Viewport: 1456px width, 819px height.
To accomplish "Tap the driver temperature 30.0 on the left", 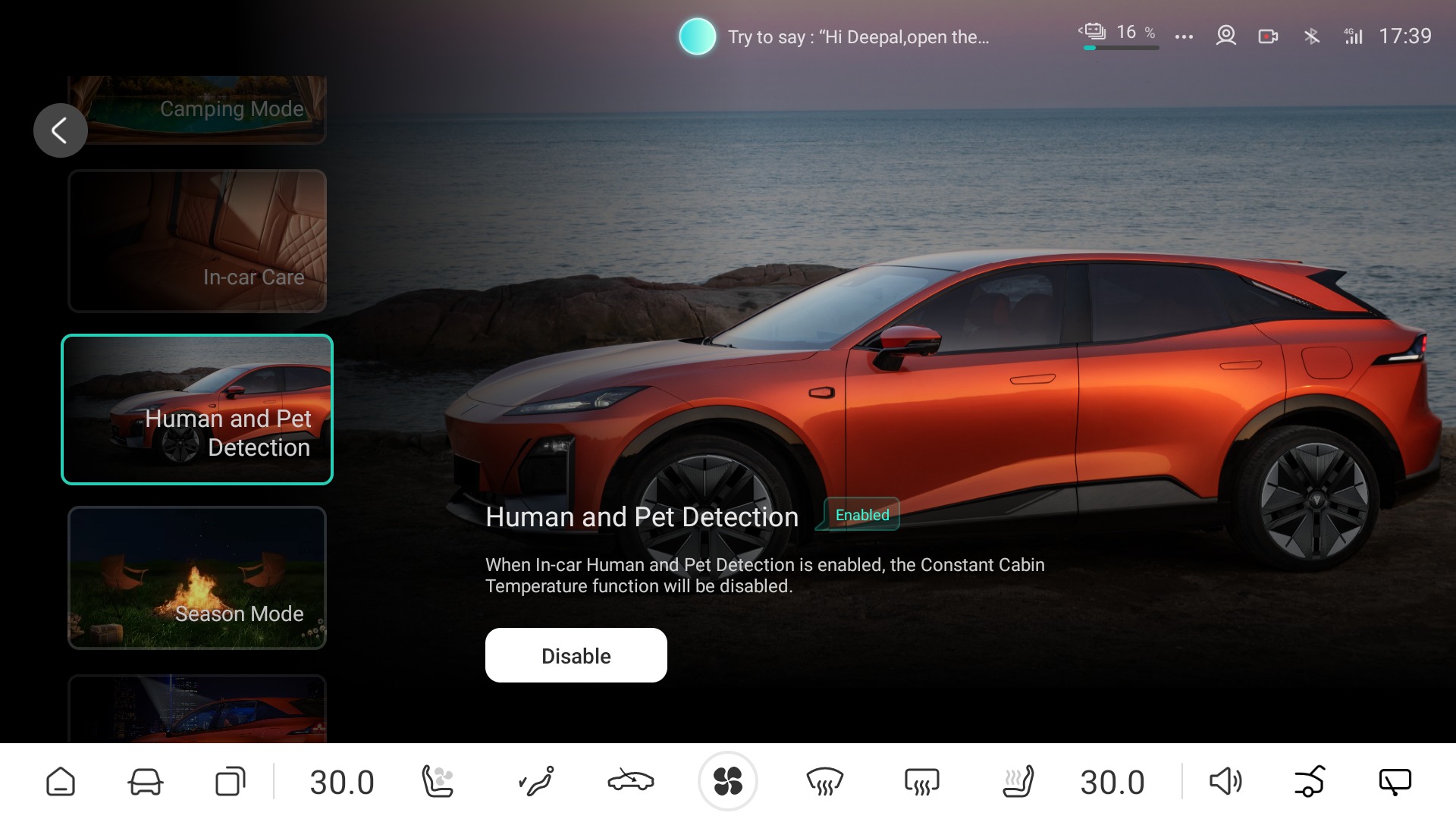I will click(342, 782).
